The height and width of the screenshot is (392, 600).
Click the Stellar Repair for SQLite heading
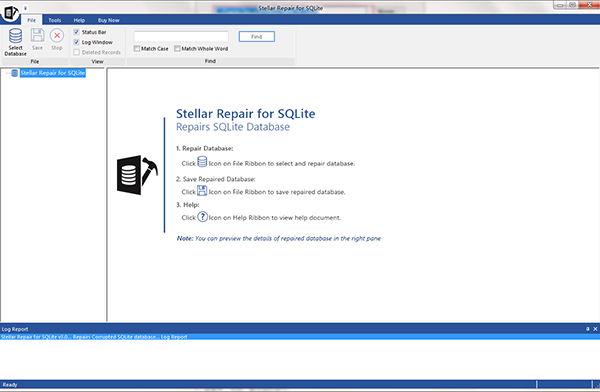246,114
